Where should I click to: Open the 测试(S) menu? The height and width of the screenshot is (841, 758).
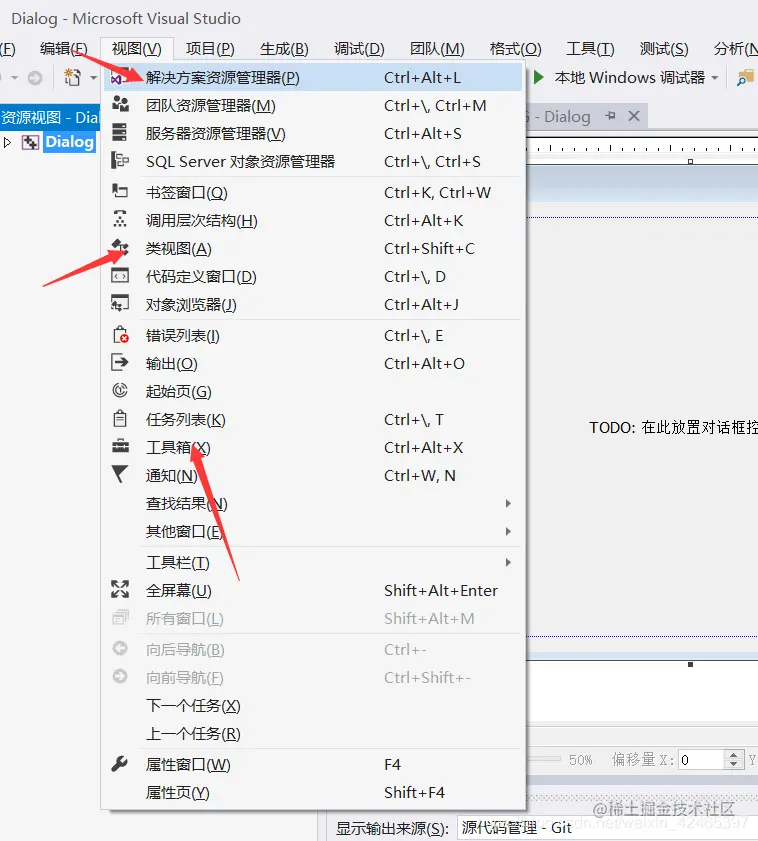(664, 49)
